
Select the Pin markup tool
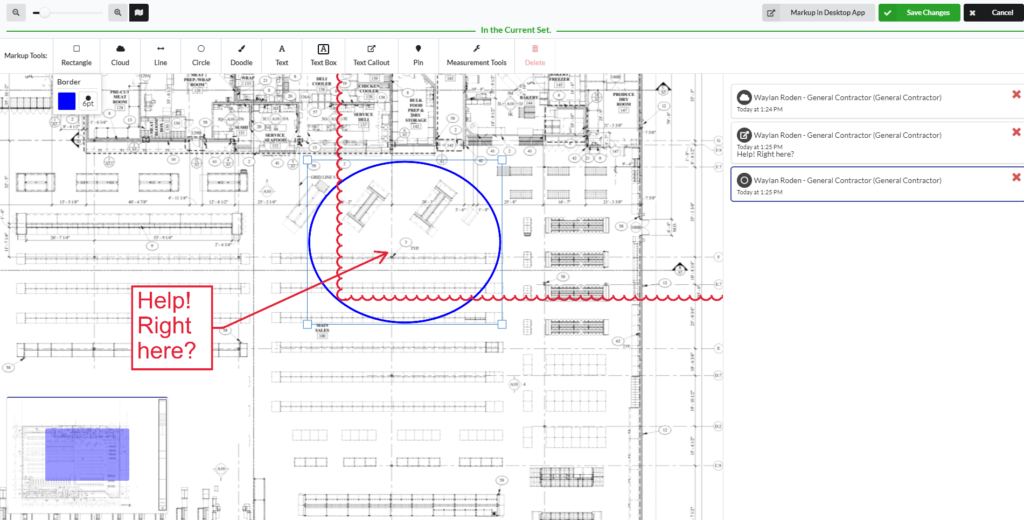(x=419, y=56)
